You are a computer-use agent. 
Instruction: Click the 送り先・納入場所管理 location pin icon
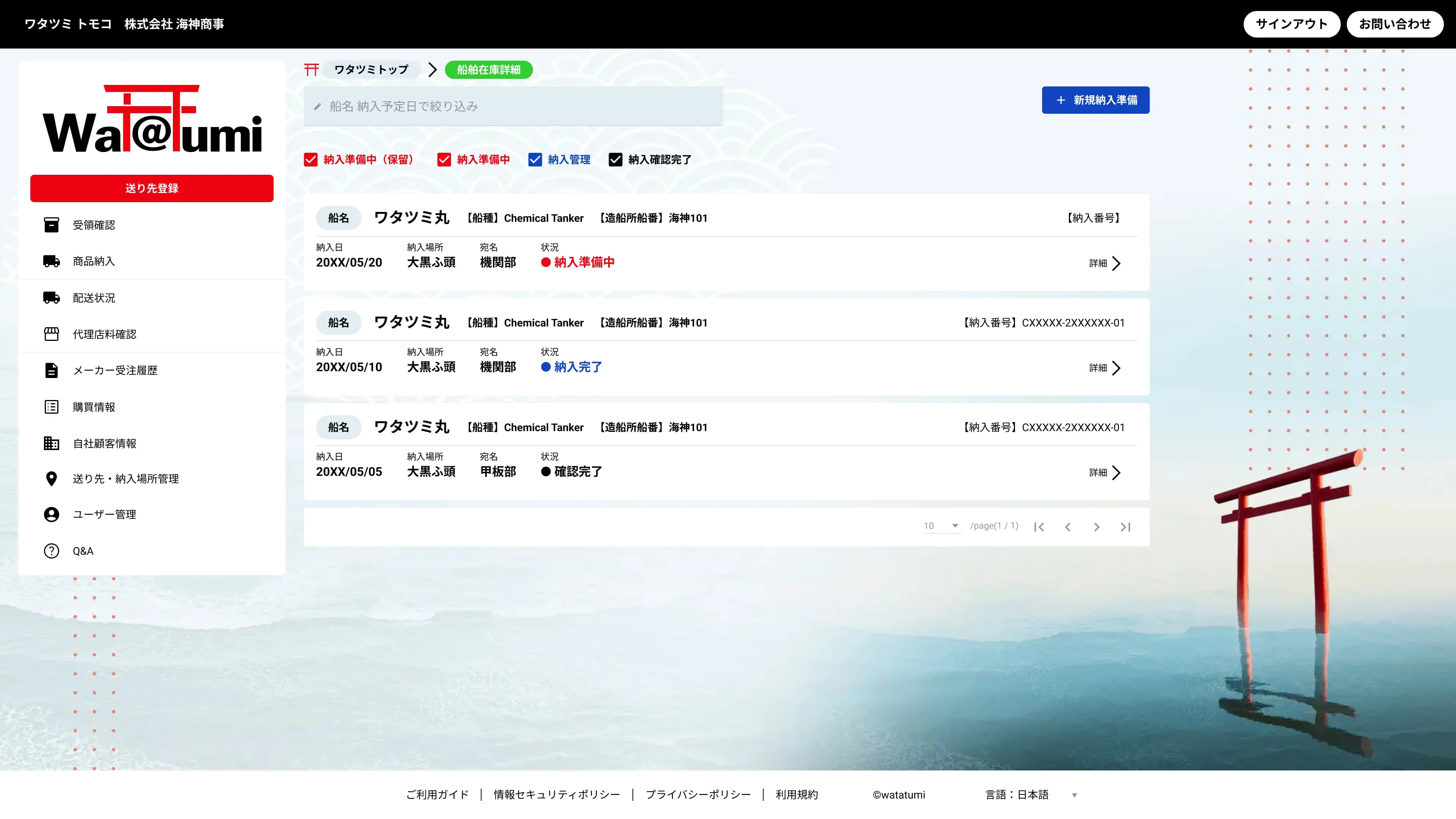pos(52,479)
